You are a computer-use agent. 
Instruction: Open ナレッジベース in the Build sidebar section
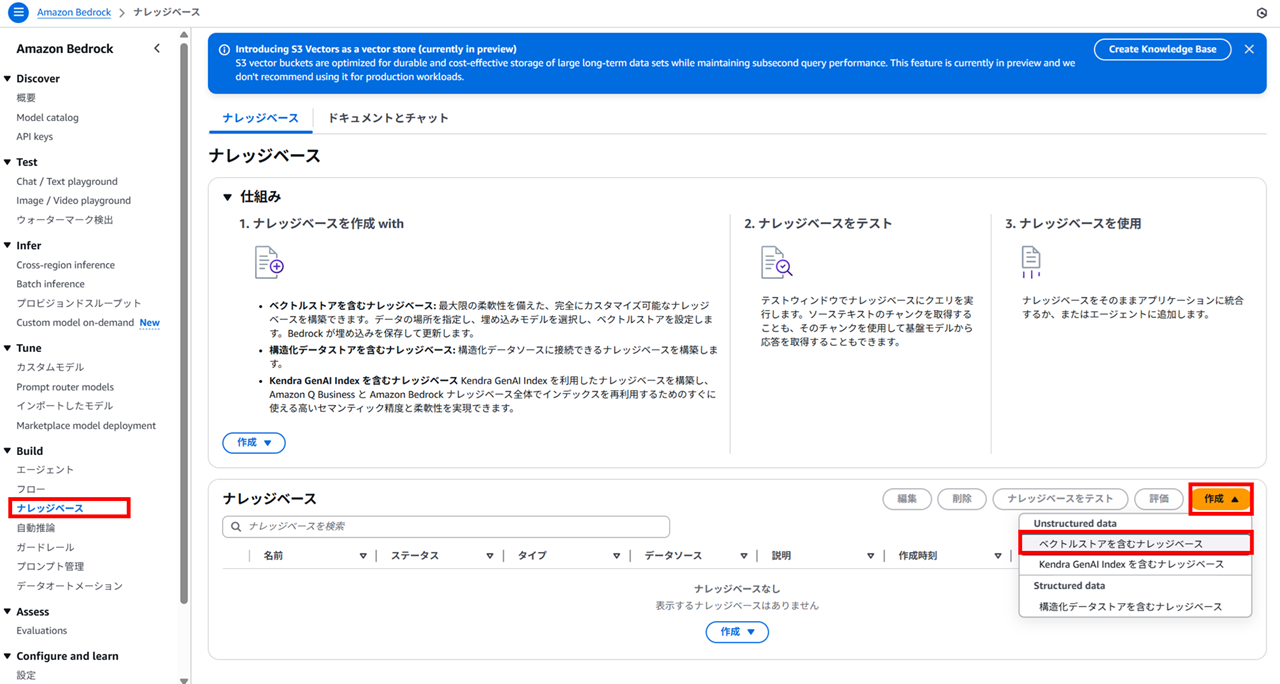pos(50,508)
